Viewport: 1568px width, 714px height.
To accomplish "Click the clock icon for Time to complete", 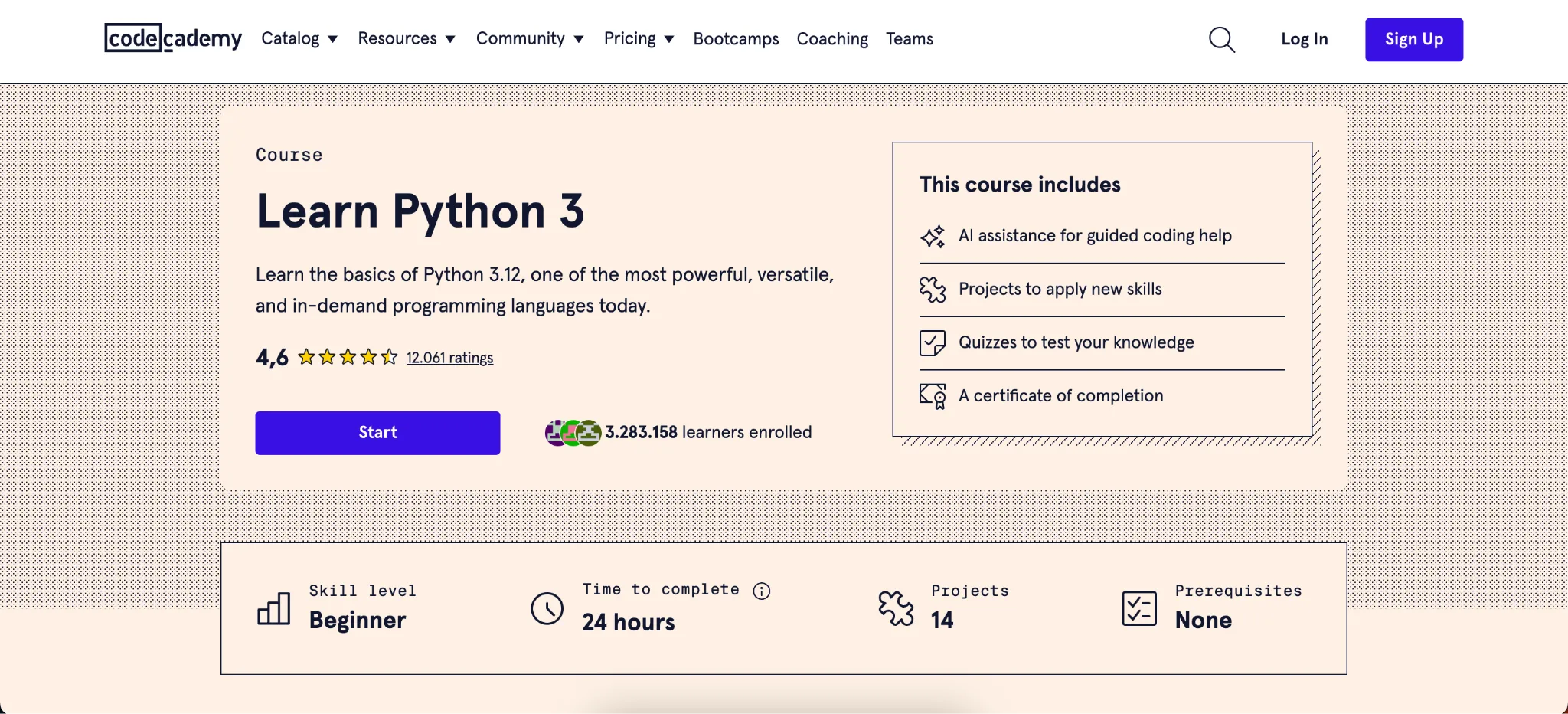I will click(547, 608).
